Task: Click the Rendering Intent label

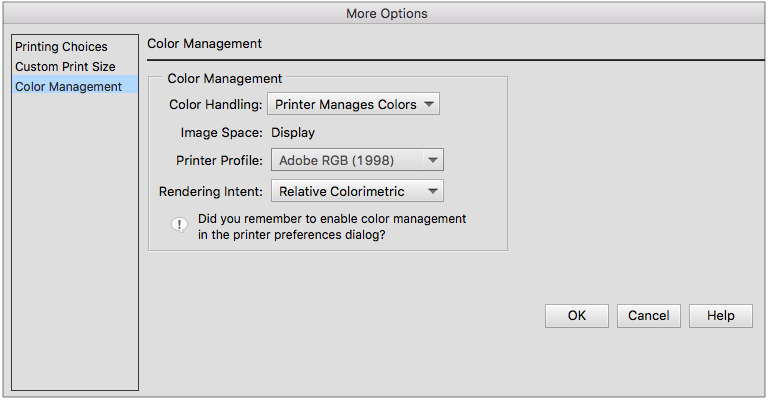Action: (x=211, y=191)
